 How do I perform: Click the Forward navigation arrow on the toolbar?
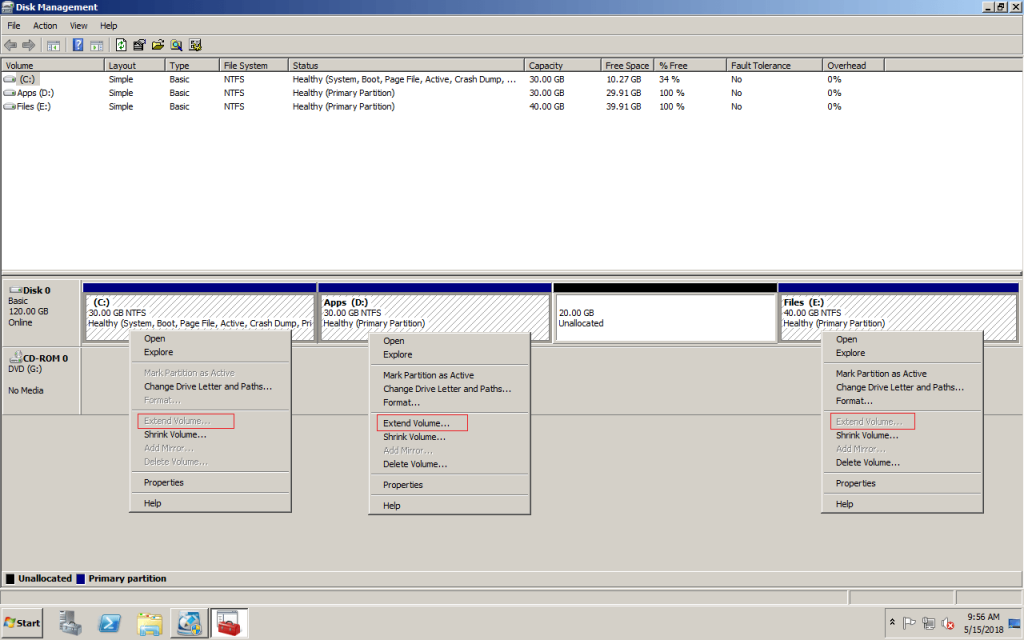point(29,44)
